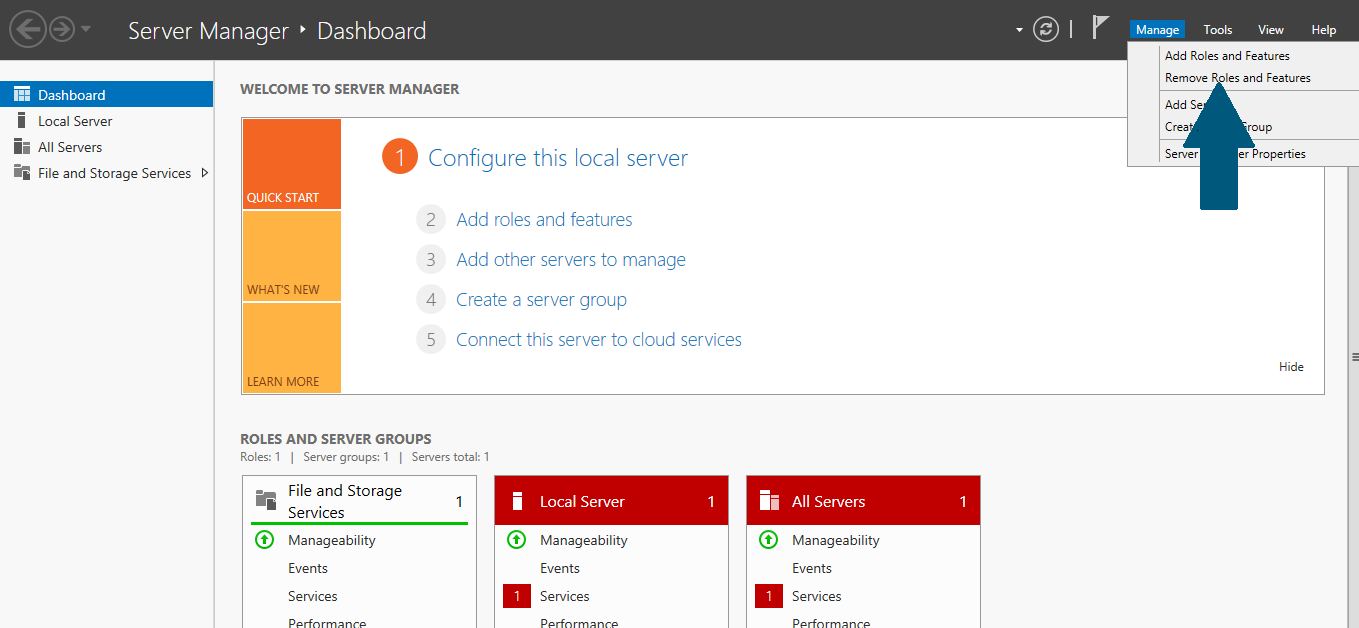Click the All Servers sidebar icon
The image size is (1359, 628).
pos(21,147)
